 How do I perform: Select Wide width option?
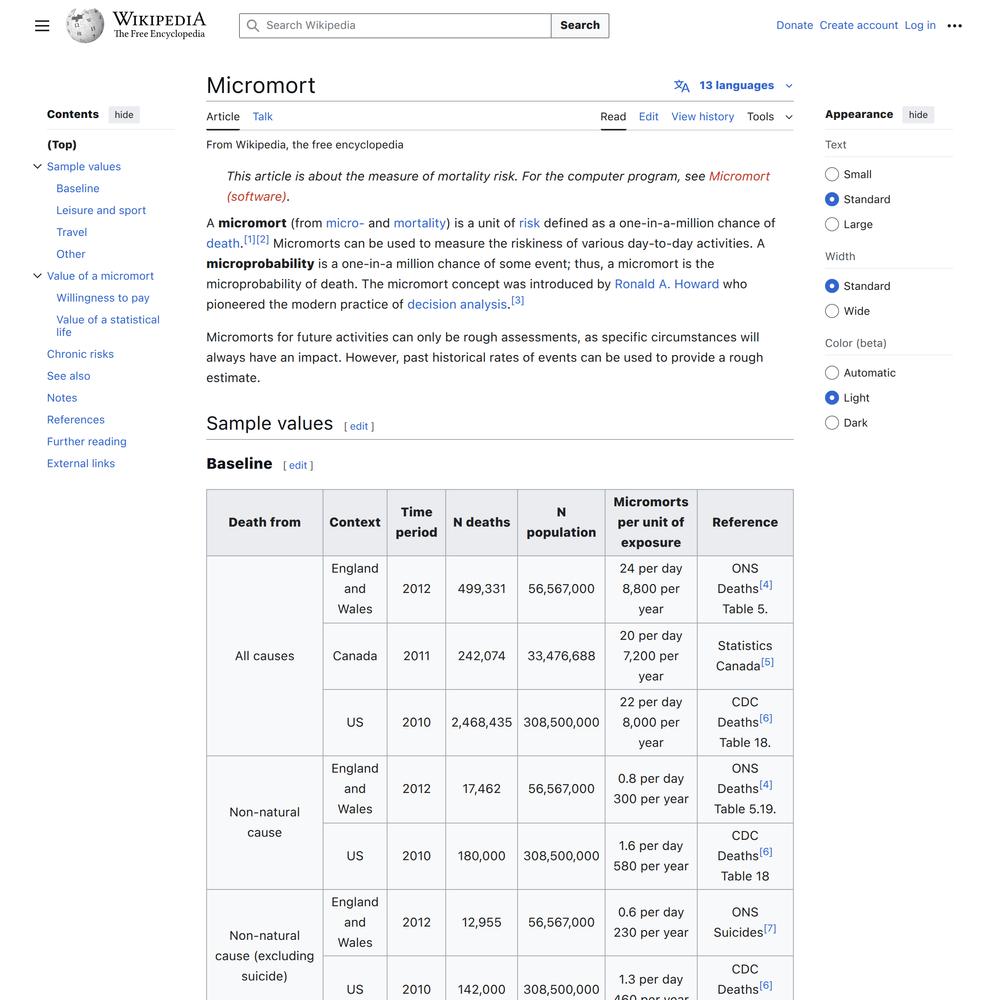(x=832, y=311)
